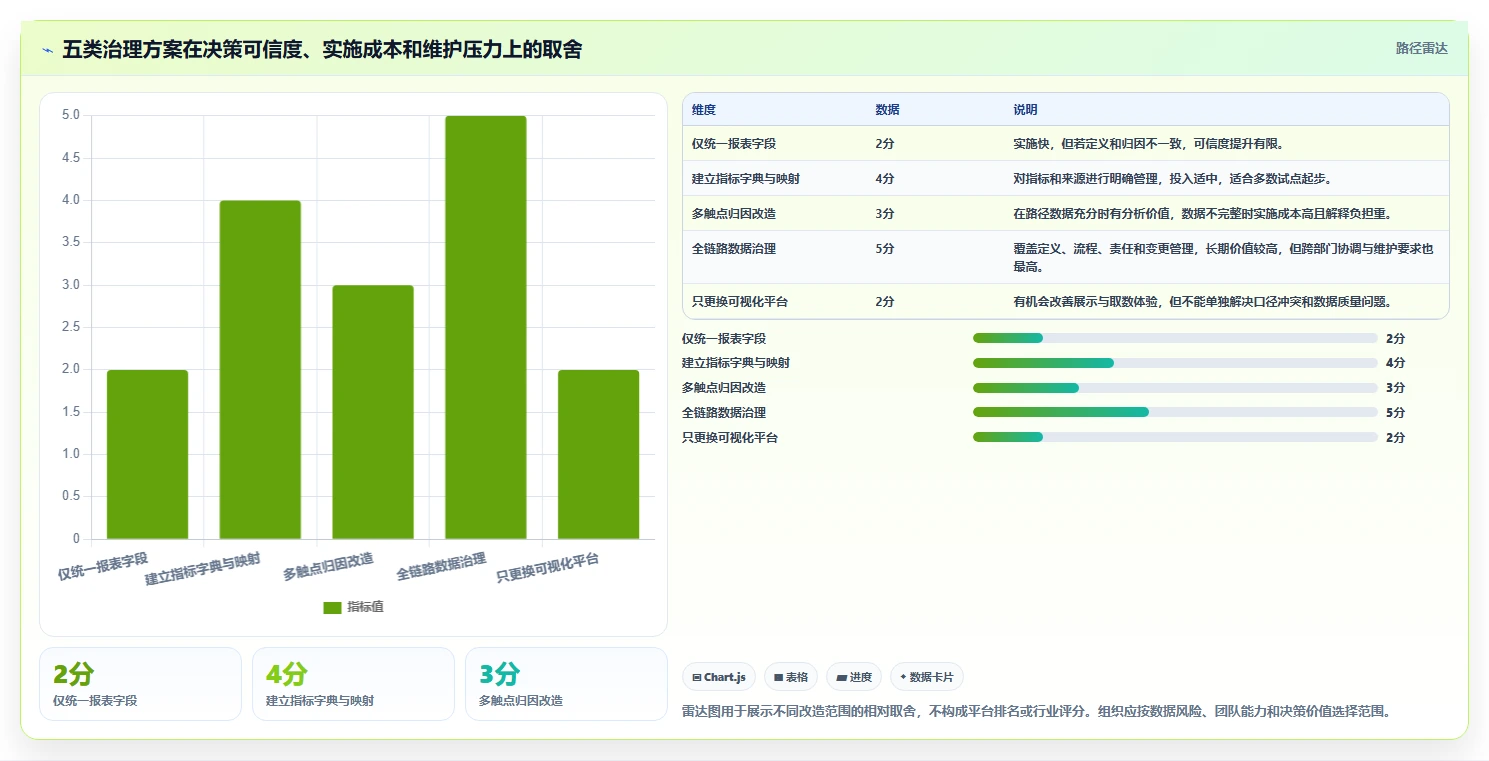Click the 指标值 legend label text

365,608
